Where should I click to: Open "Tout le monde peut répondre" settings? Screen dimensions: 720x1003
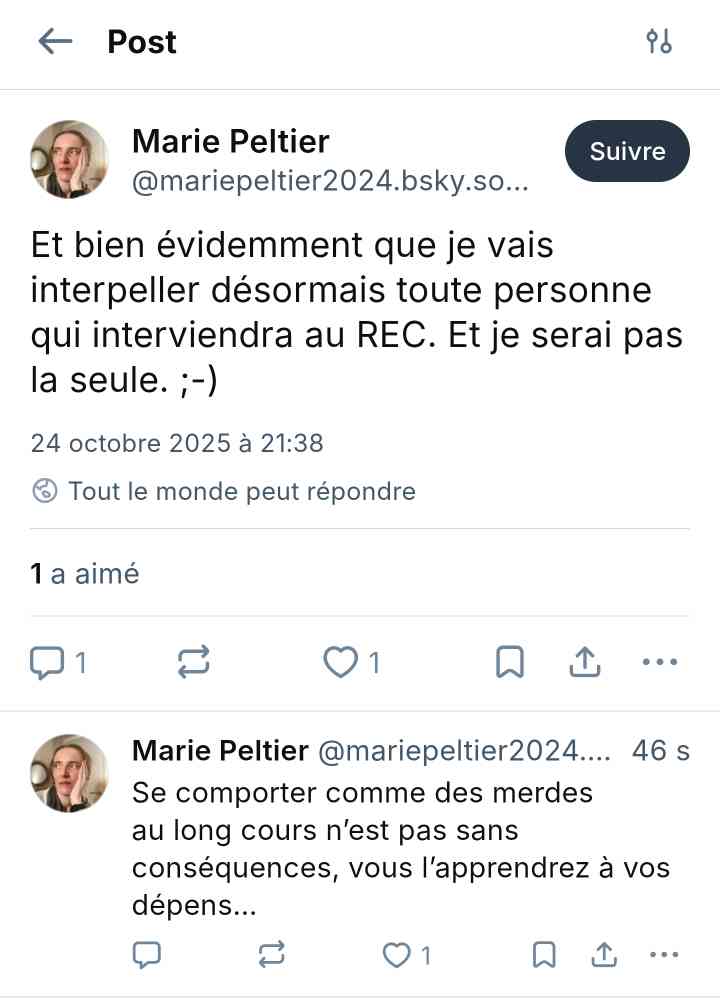point(224,491)
